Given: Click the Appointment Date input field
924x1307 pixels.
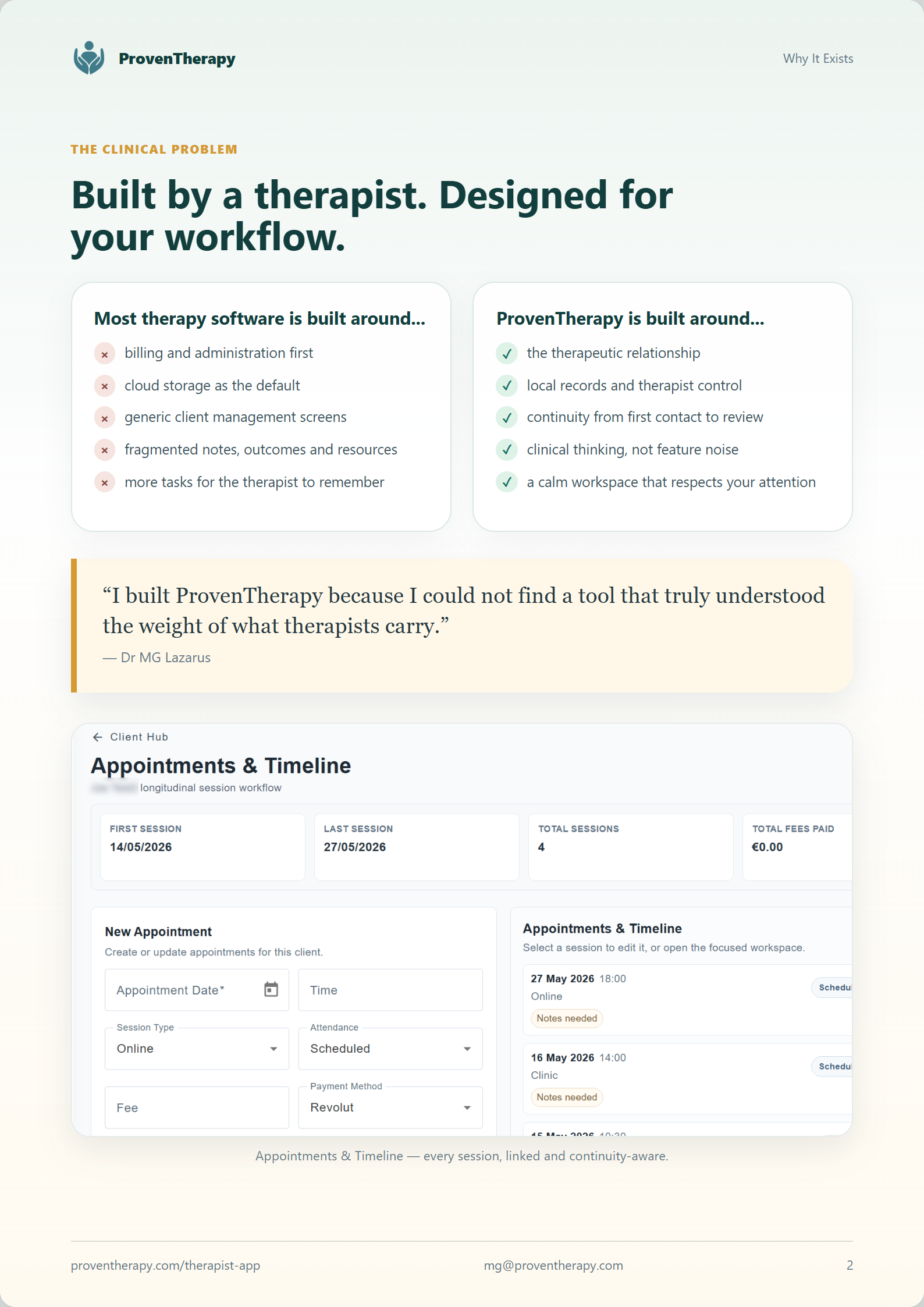Looking at the screenshot, I should (x=197, y=990).
